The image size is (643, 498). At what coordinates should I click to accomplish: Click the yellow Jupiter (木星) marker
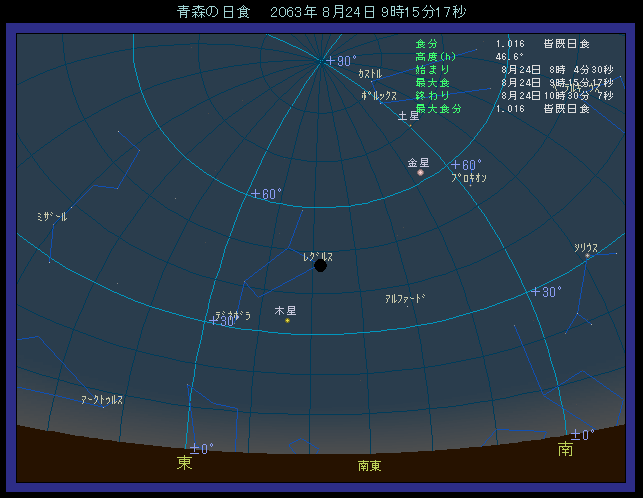[287, 320]
